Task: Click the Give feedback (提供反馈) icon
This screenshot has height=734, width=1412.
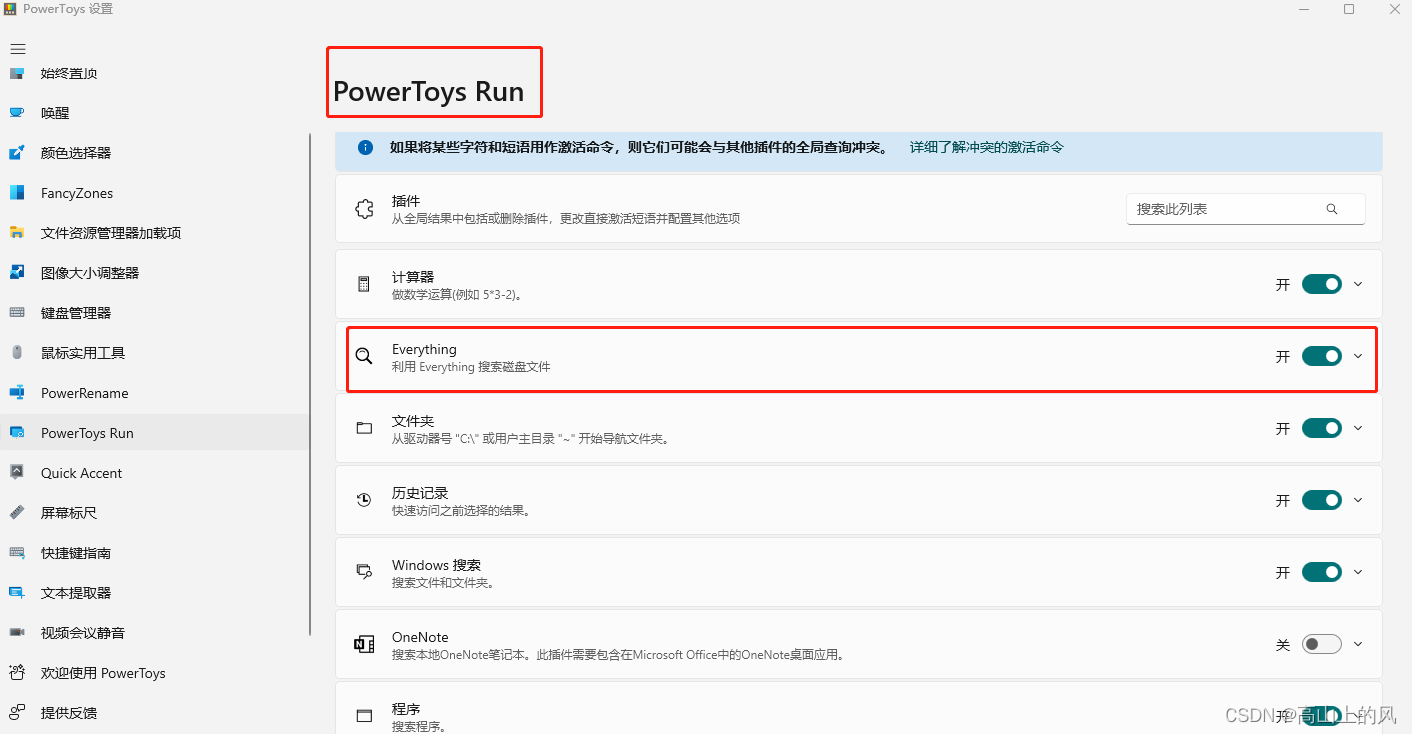Action: tap(17, 713)
